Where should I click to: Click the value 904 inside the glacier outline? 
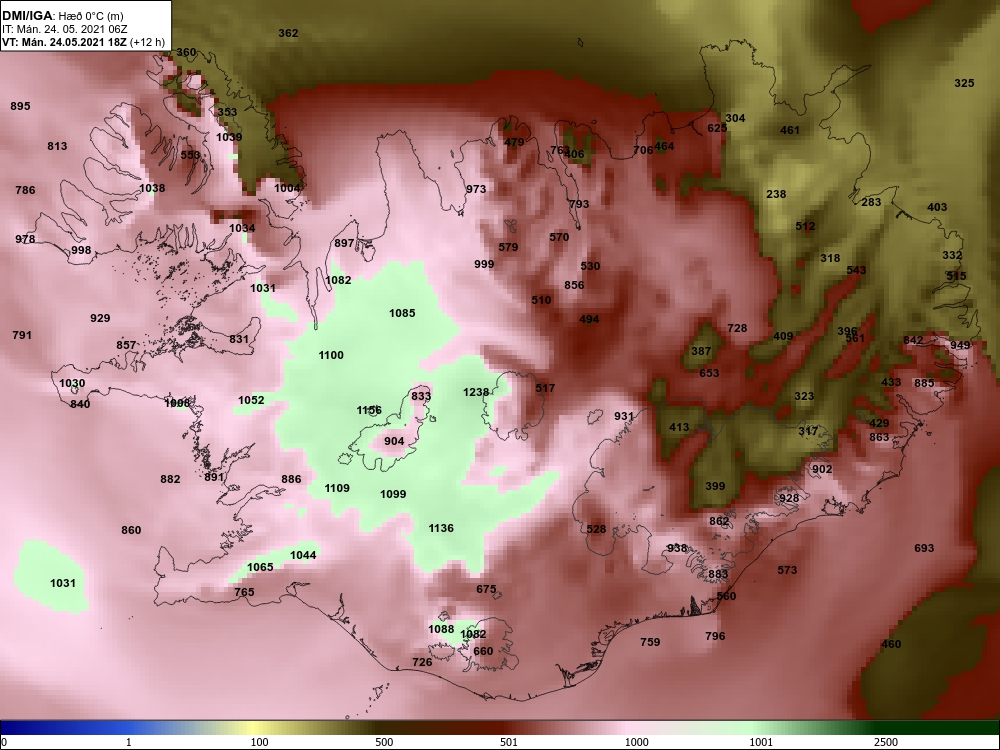(x=394, y=441)
